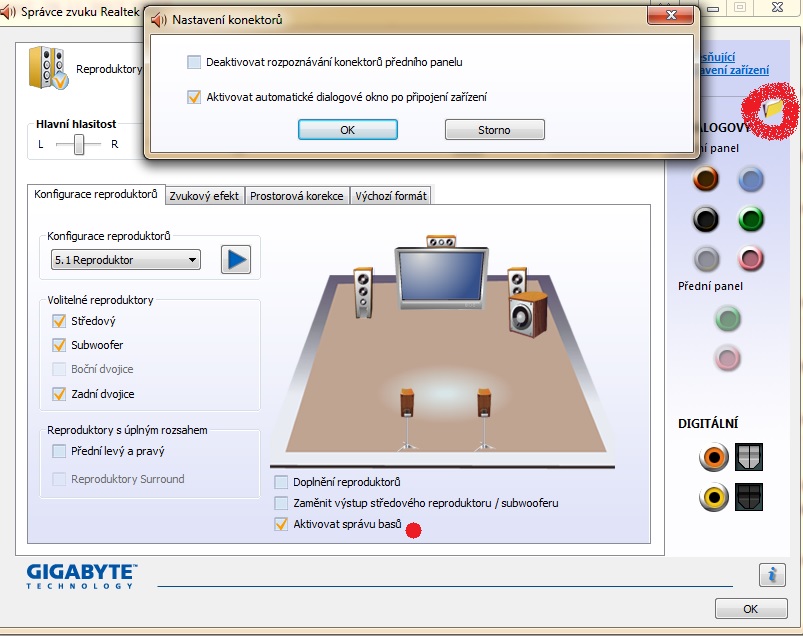Viewport: 803px width, 636px height.
Task: Enable Deaktivovat rozpoznávání konektorů předního panelu
Action: click(x=194, y=62)
